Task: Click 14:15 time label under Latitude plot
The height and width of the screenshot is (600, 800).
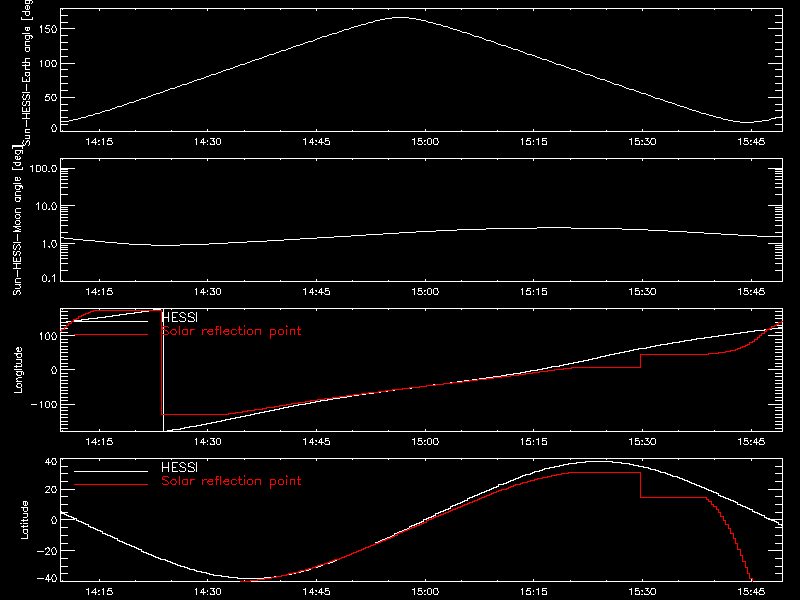Action: 99,592
